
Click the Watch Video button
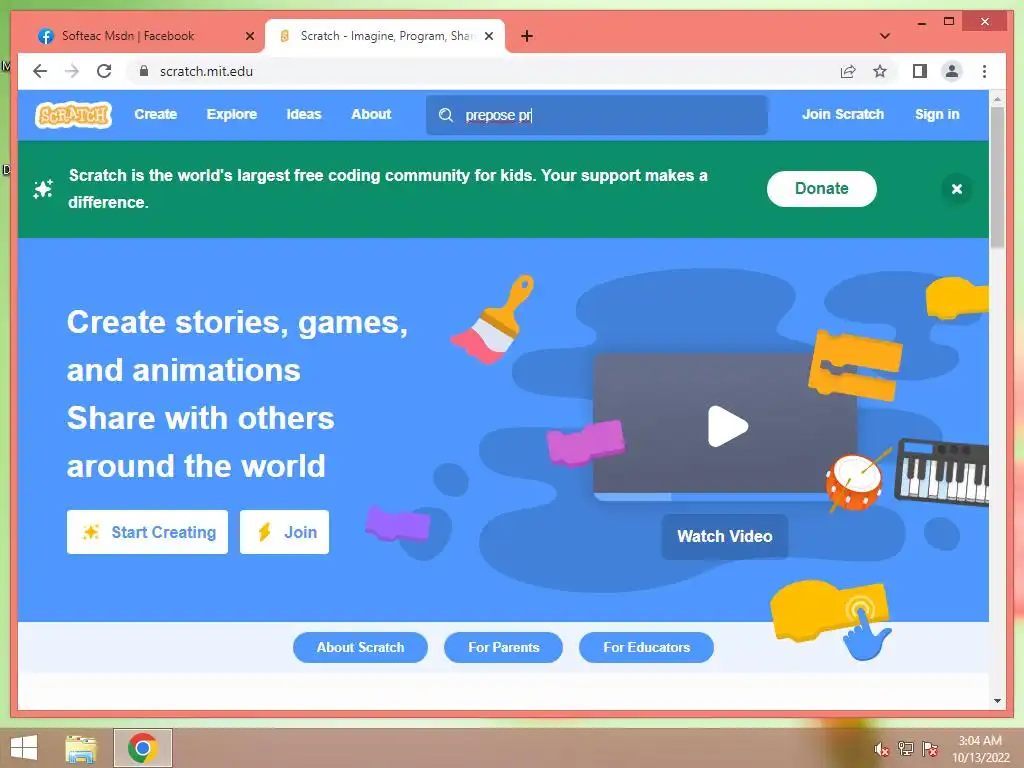(x=724, y=537)
